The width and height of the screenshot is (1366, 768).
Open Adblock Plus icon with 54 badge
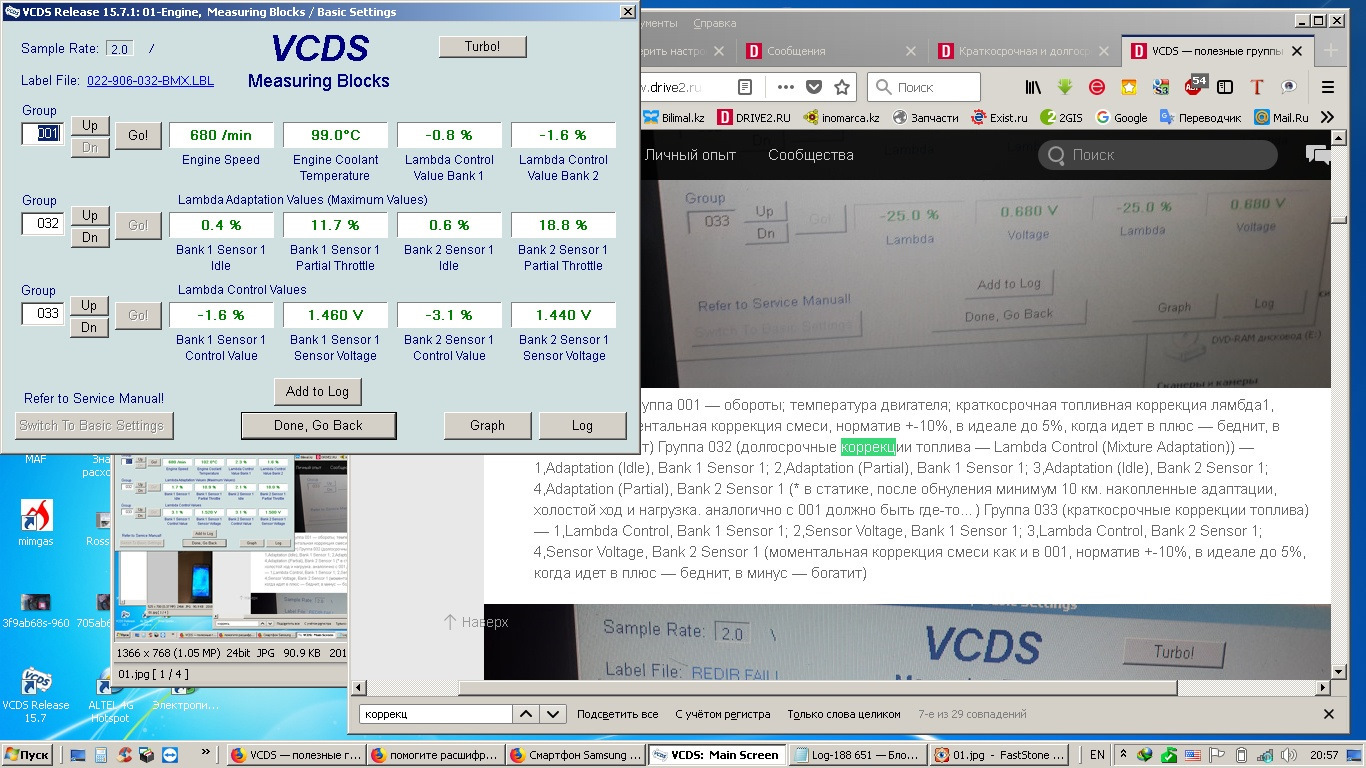point(1194,86)
